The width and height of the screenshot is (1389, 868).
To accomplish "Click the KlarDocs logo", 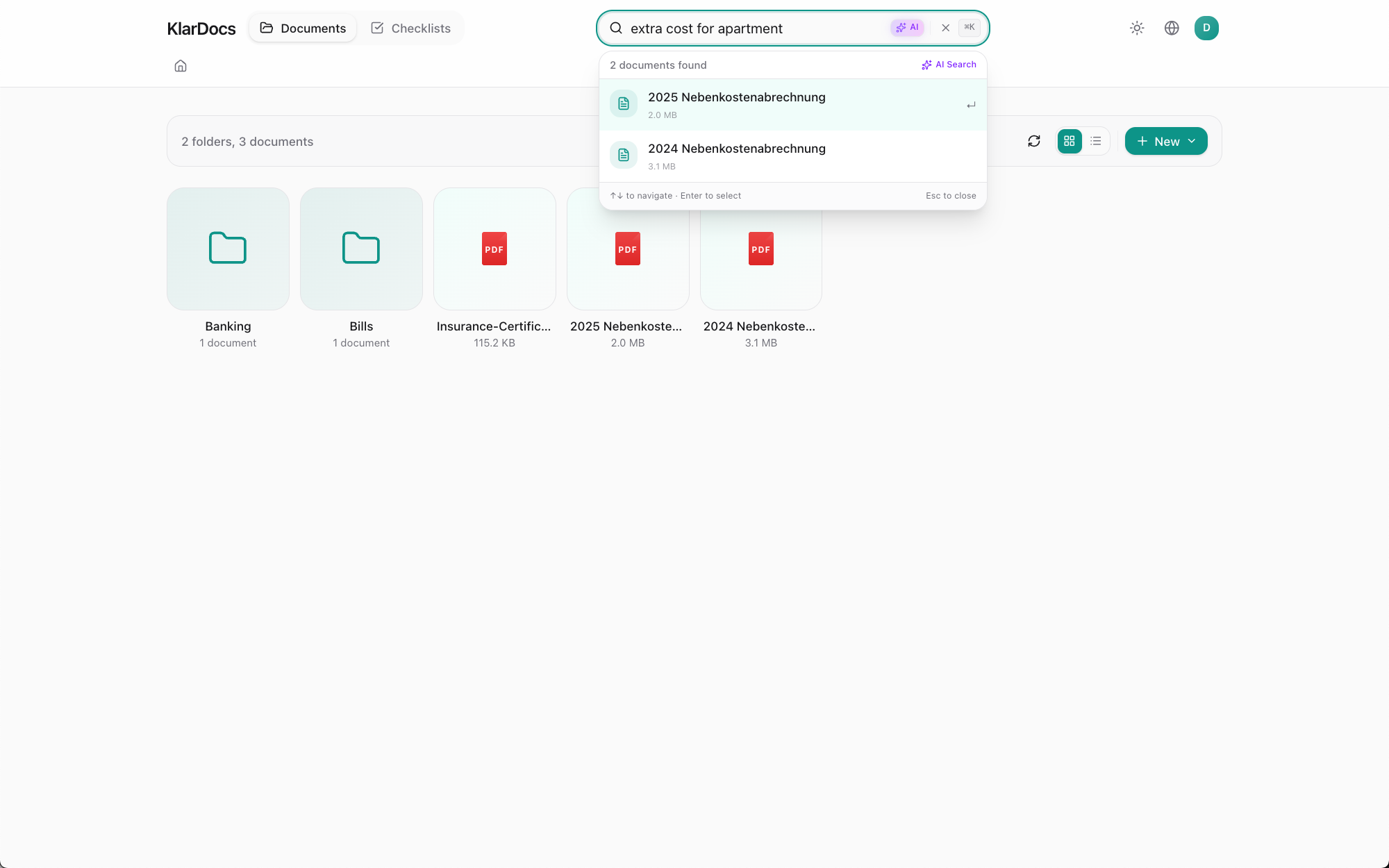I will 201,28.
